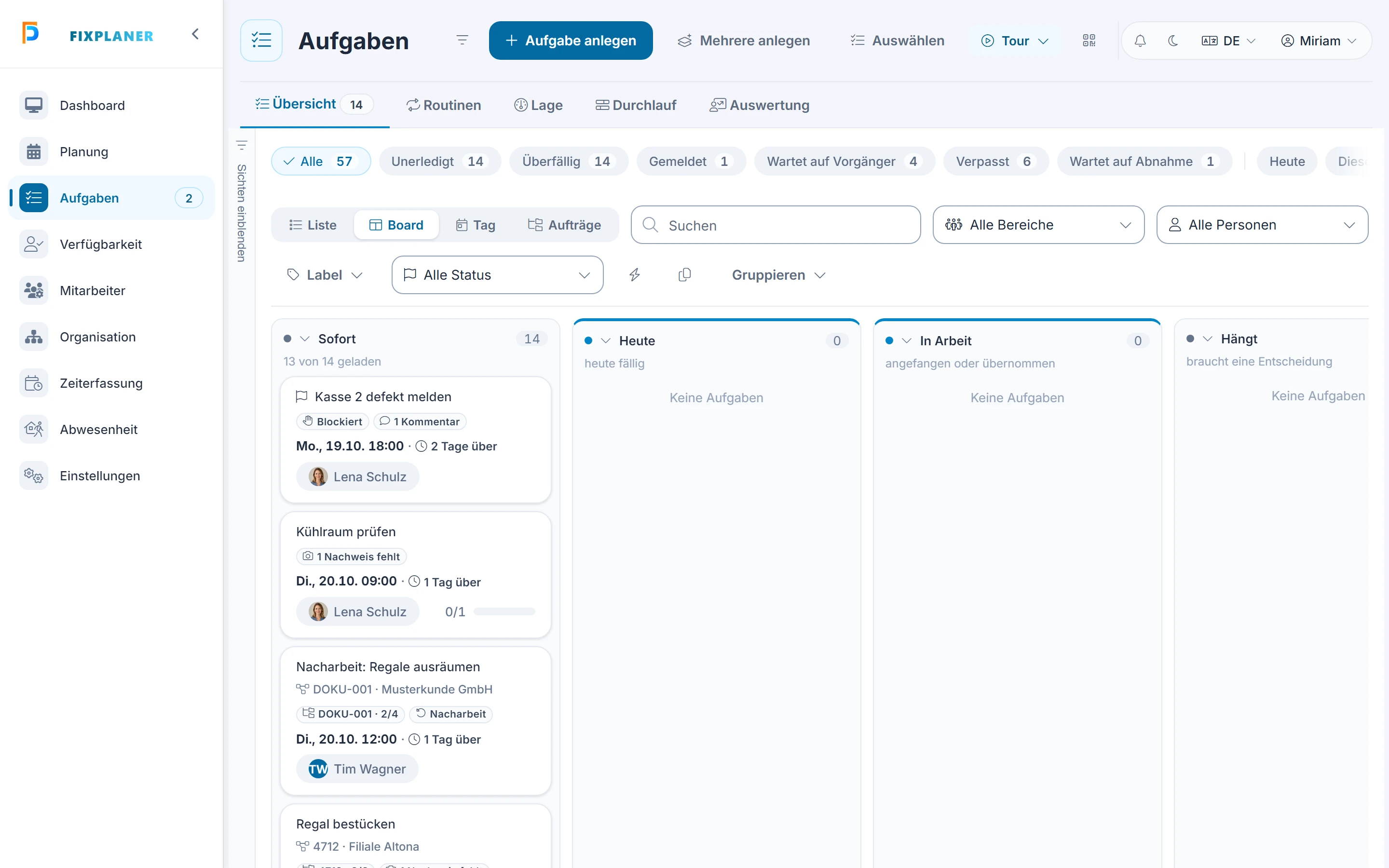Open the filter icon next to Aufgaben title

[462, 40]
